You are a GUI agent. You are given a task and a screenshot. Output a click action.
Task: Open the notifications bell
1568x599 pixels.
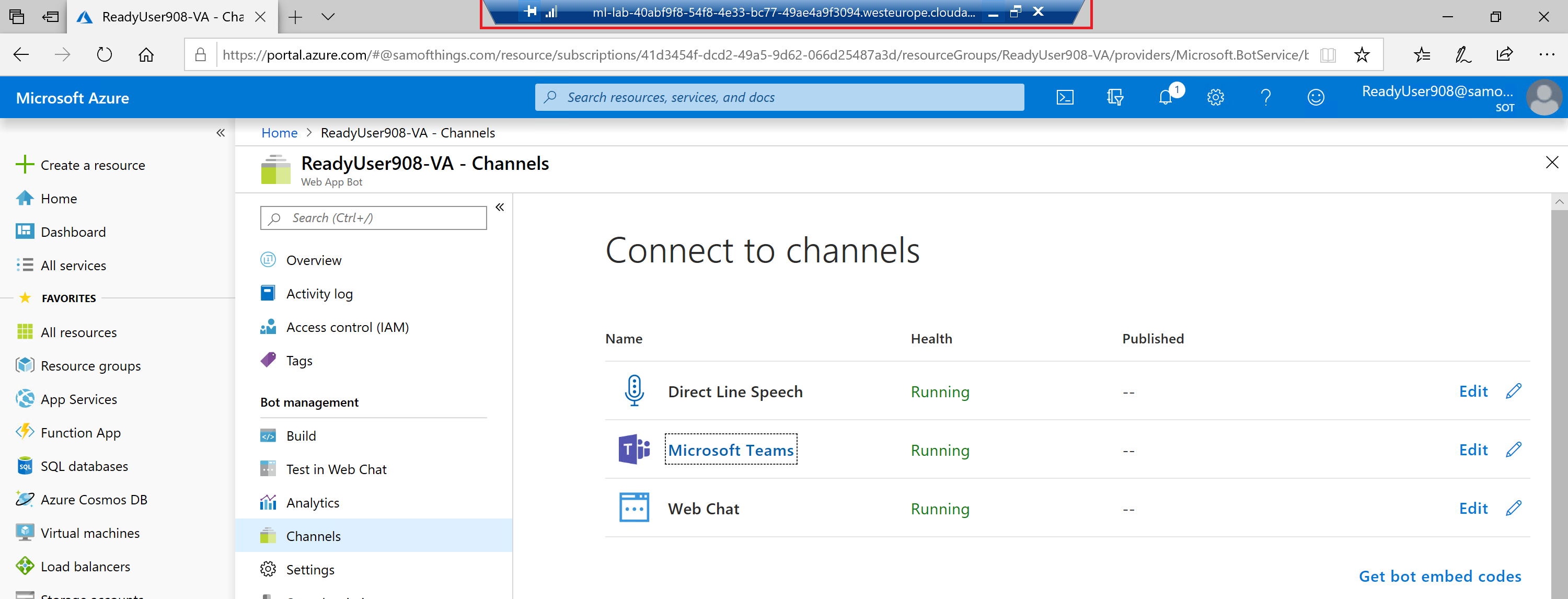1165,97
